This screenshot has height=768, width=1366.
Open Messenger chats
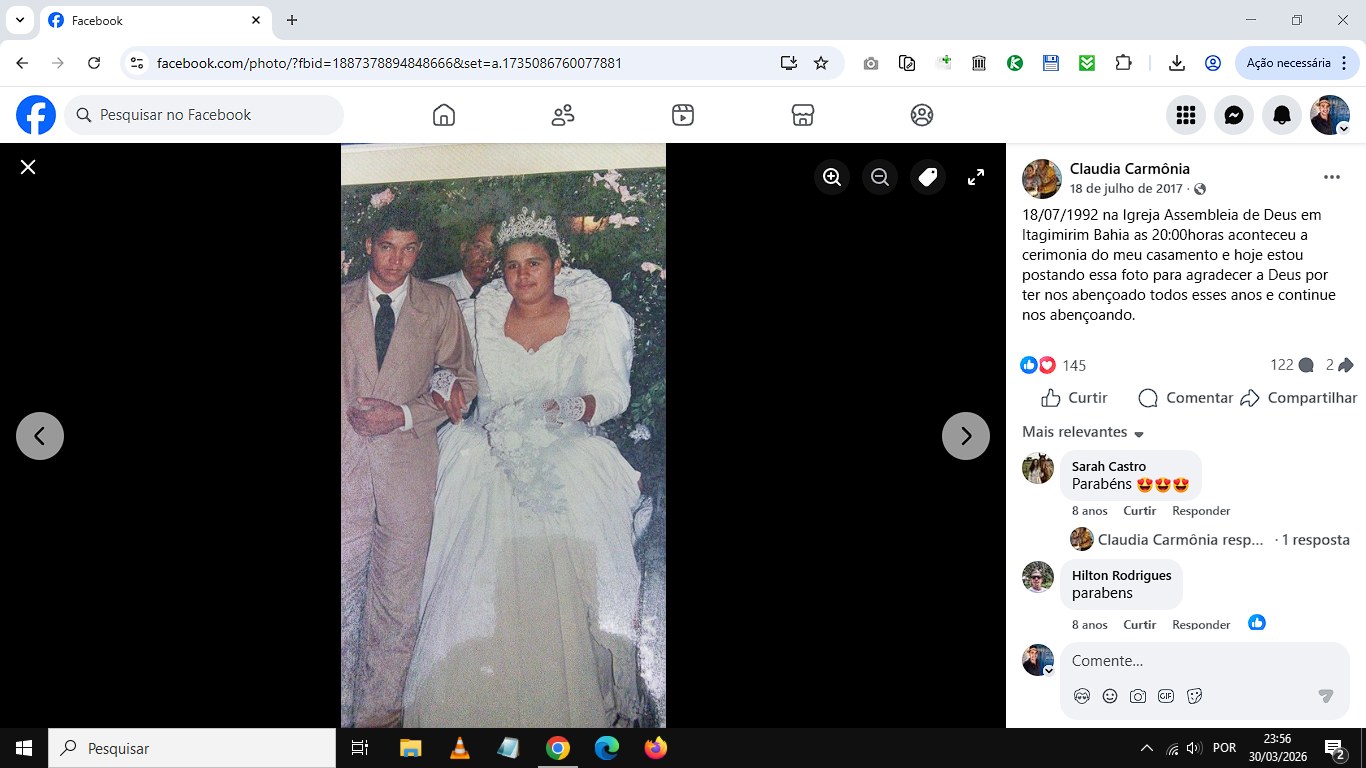[1234, 115]
